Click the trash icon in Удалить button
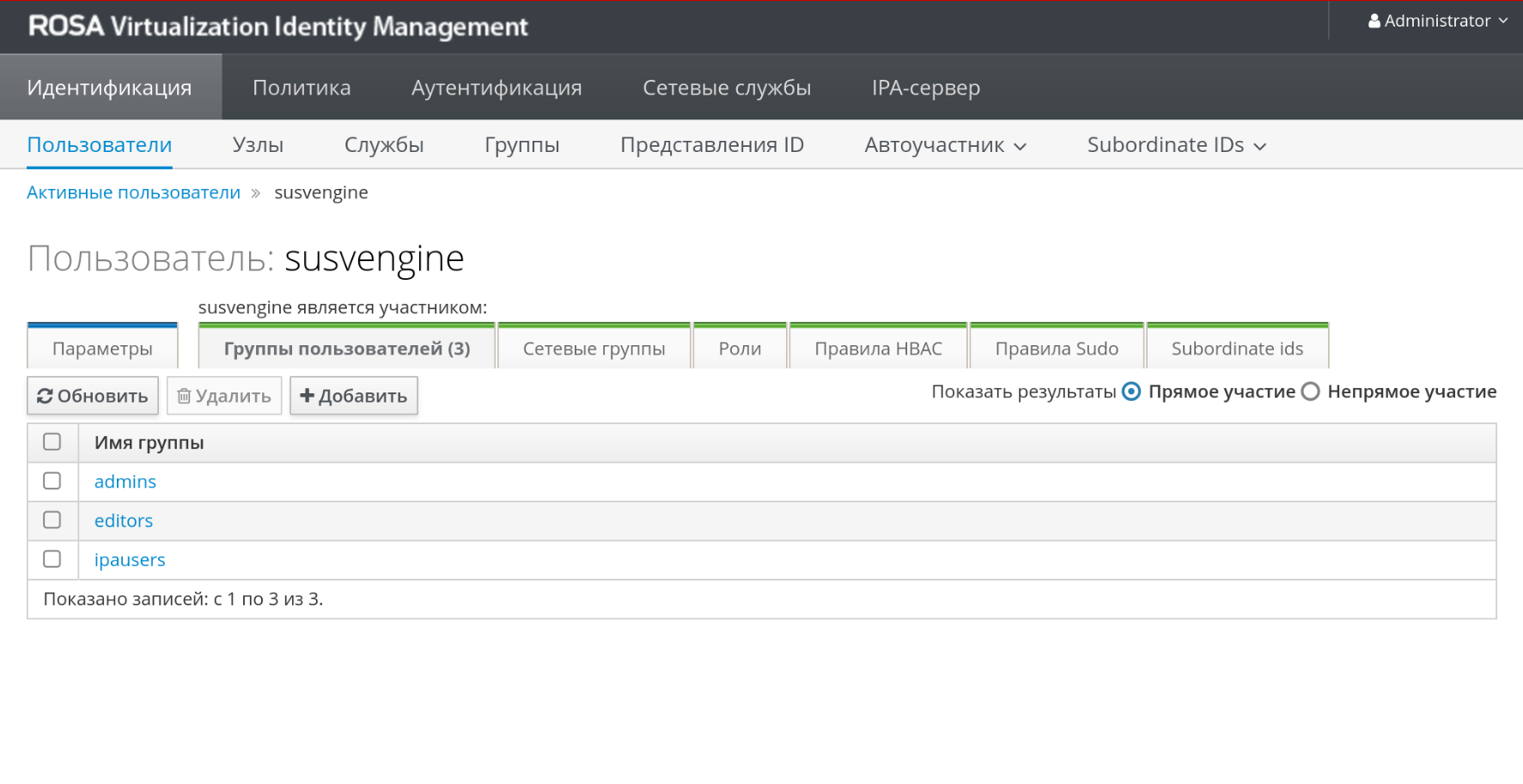 tap(184, 396)
